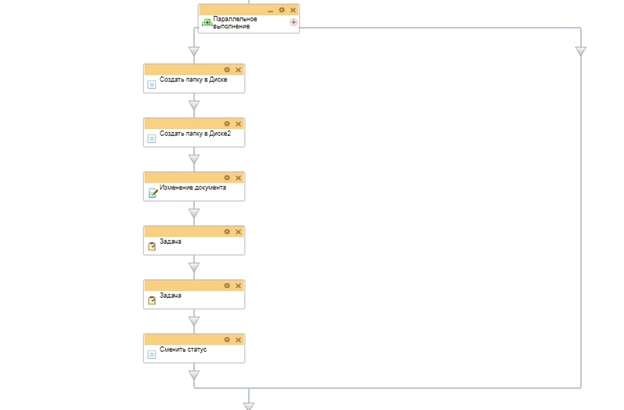Delete the Параллельное выполнение block

click(x=293, y=10)
